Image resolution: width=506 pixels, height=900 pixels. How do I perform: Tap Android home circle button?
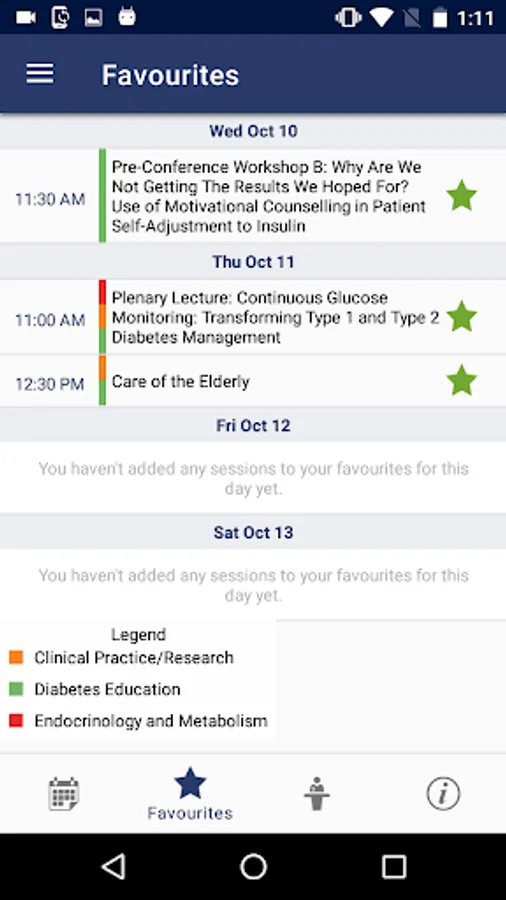click(x=253, y=866)
